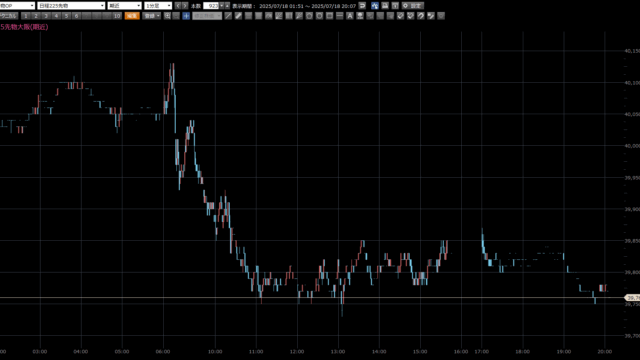The width and height of the screenshot is (640, 360).
Task: Open the 登録 dropdown
Action: click(152, 16)
